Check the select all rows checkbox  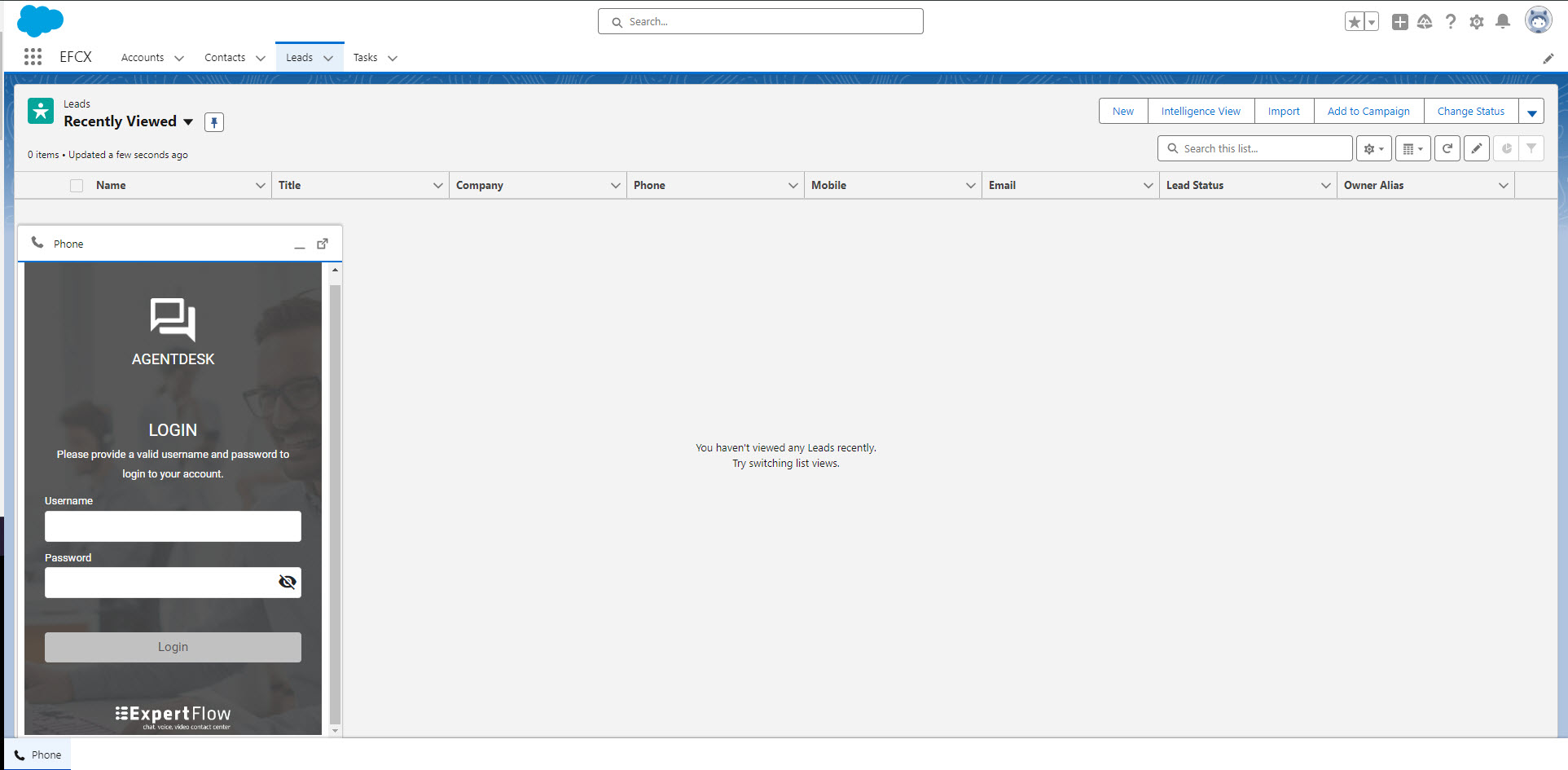click(77, 186)
